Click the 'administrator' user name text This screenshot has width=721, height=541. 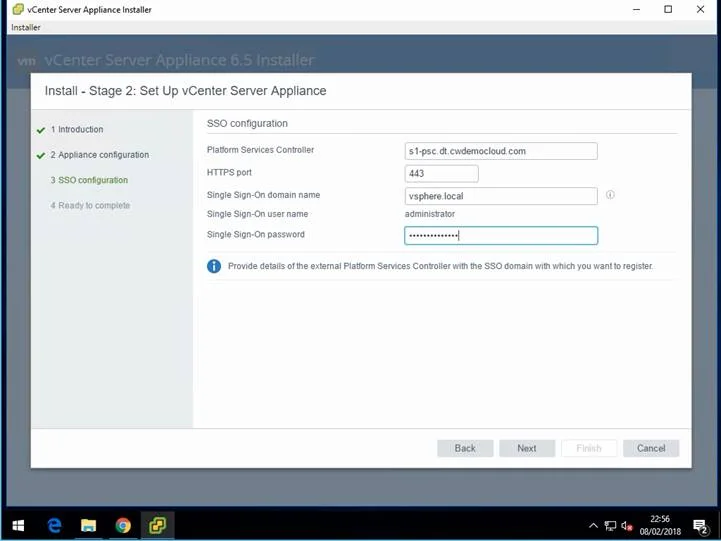pyautogui.click(x=429, y=214)
